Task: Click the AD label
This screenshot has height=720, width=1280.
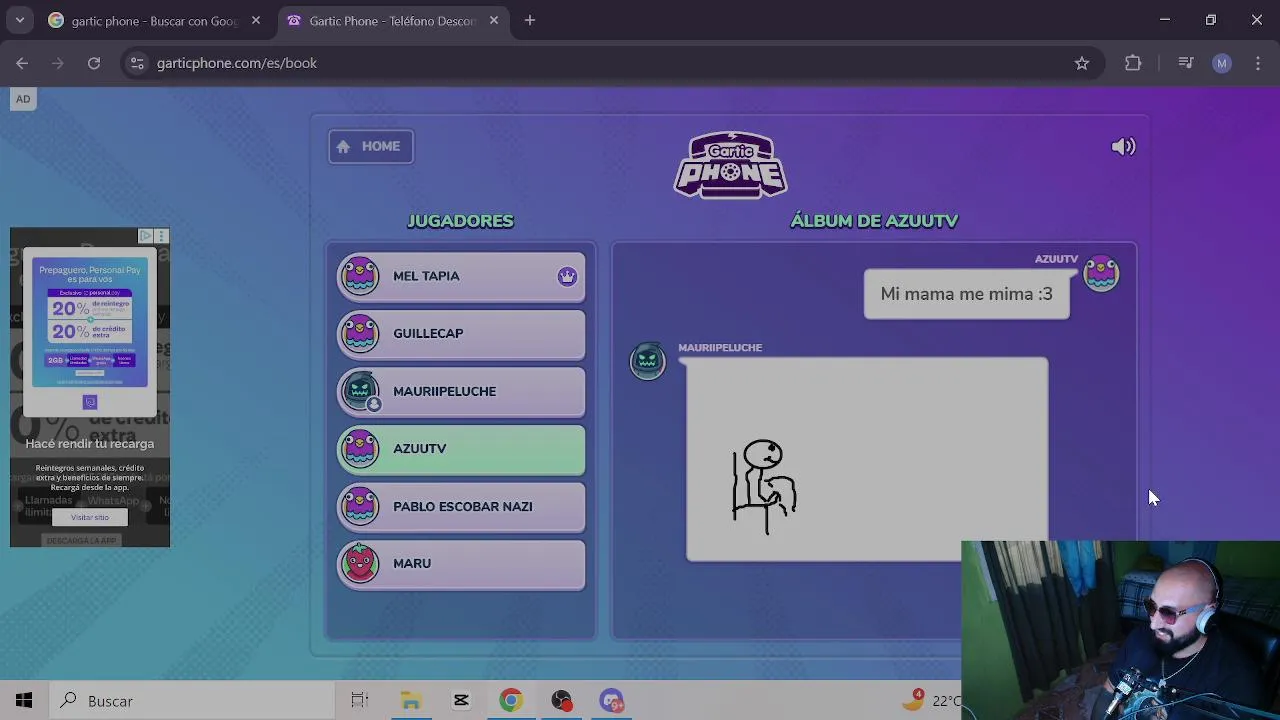Action: tap(23, 99)
